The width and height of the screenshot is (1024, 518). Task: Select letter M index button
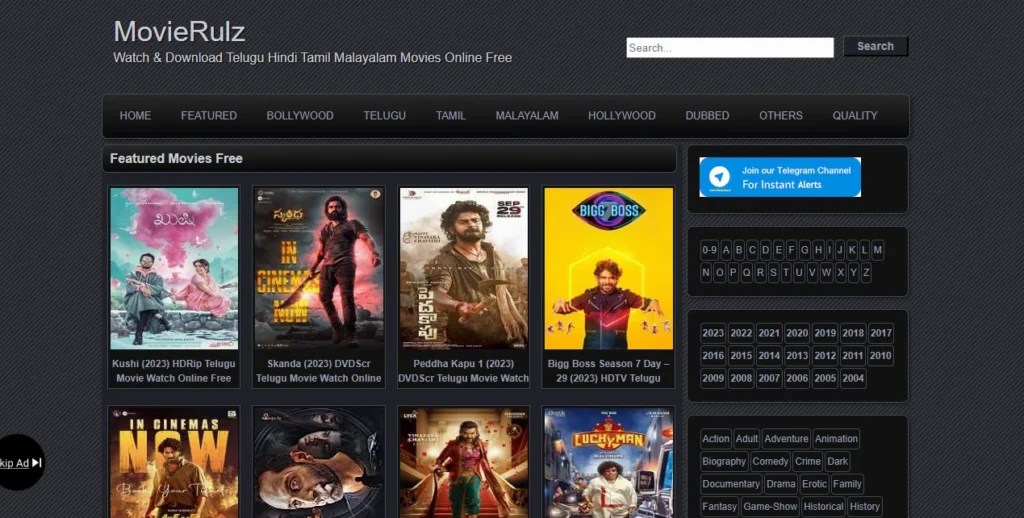(878, 250)
